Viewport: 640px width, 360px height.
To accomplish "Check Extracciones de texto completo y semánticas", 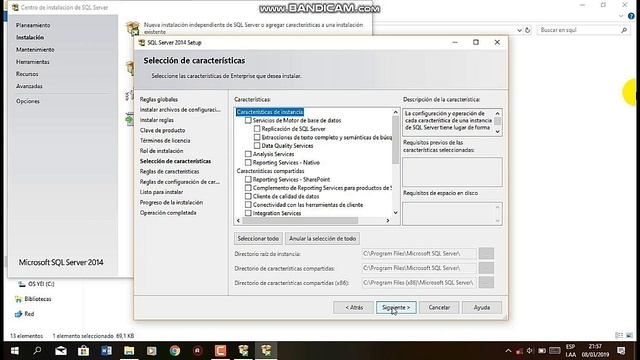I will pos(257,137).
